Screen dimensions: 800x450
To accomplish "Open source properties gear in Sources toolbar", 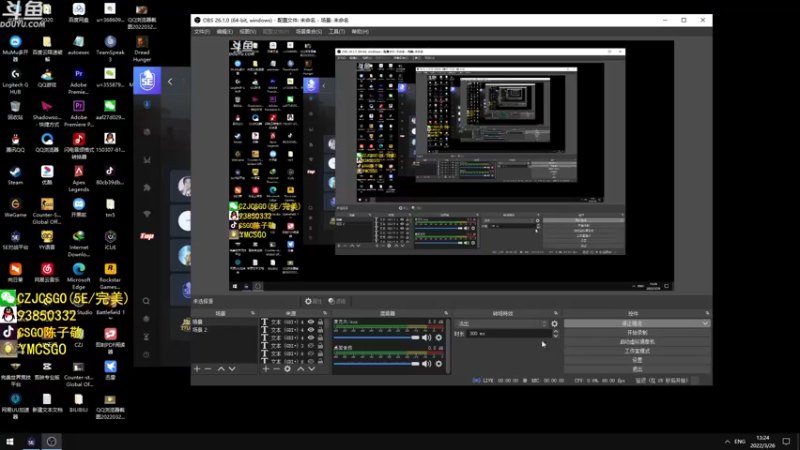I will point(288,369).
